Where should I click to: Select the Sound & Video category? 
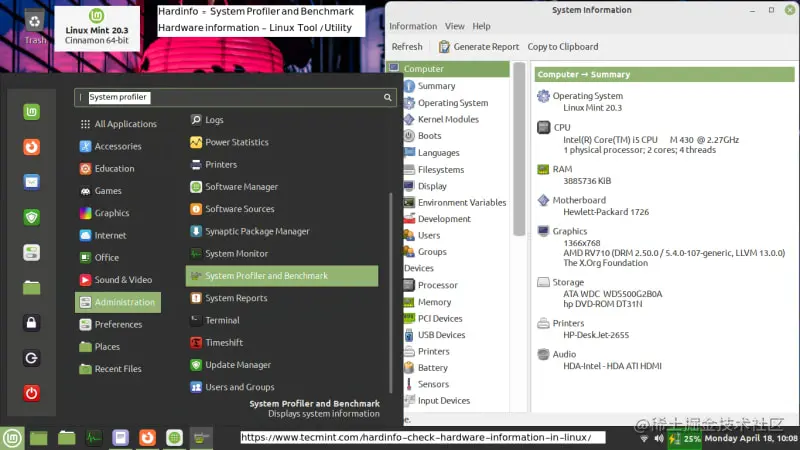[x=116, y=280]
